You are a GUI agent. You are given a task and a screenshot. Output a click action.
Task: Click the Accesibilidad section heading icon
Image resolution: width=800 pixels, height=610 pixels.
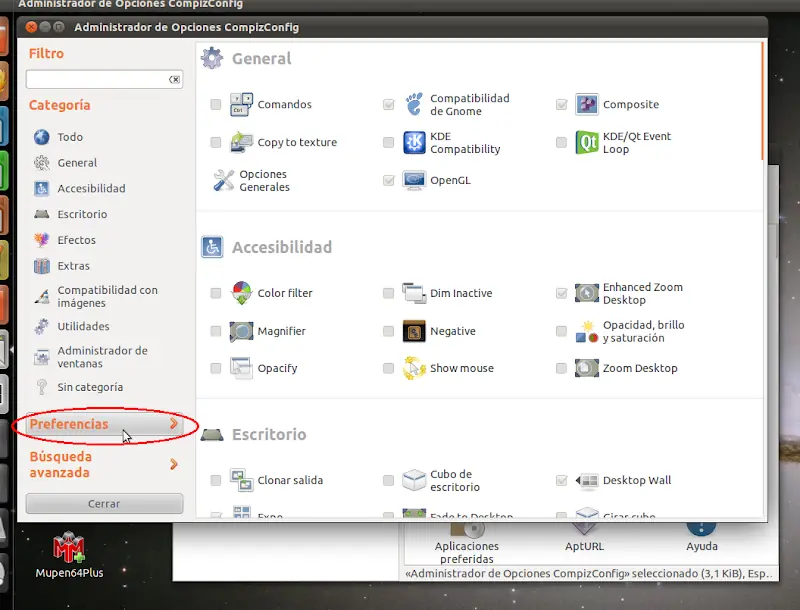pos(212,247)
